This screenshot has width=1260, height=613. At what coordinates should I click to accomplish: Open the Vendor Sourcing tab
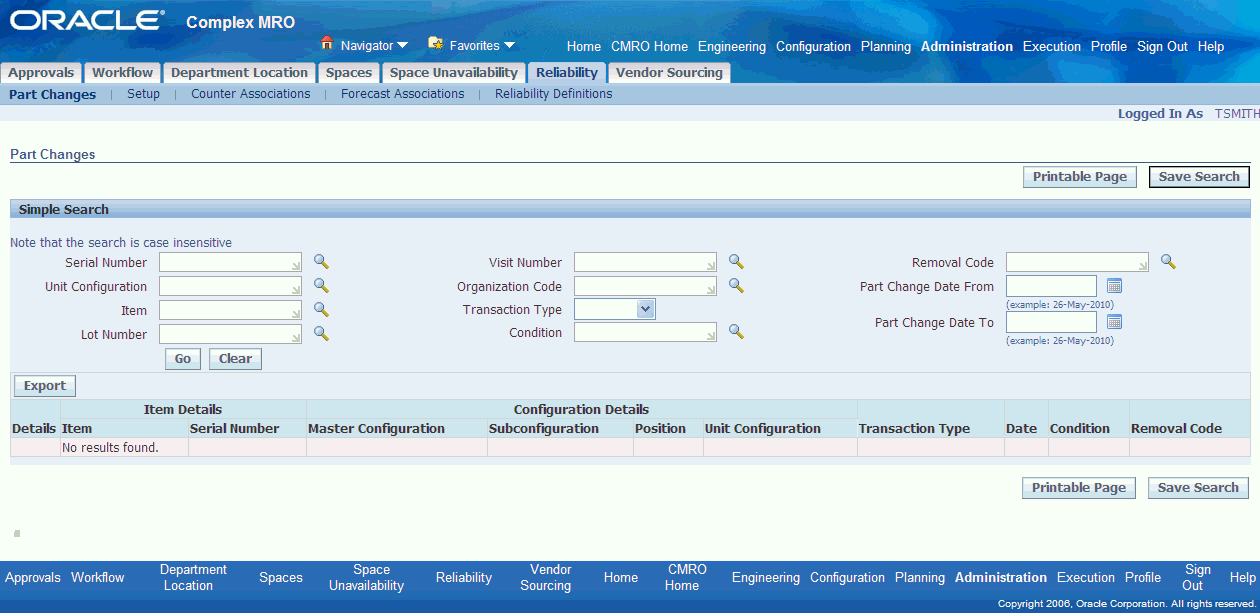[669, 73]
